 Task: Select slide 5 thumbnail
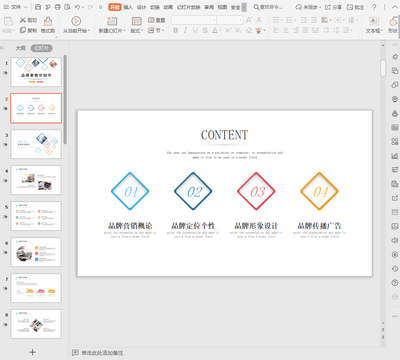click(36, 216)
